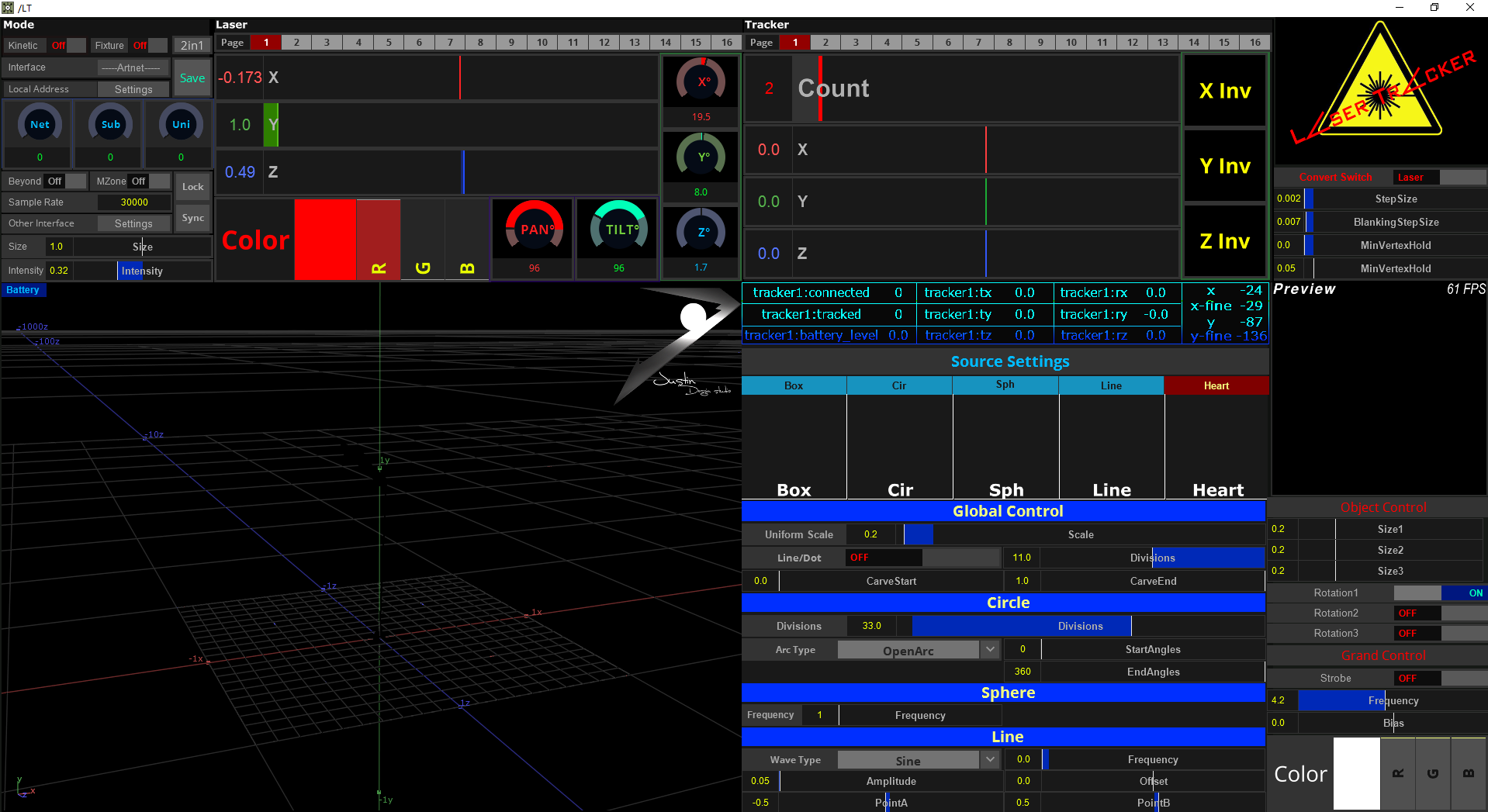This screenshot has width=1488, height=812.
Task: Select the Sph source tab
Action: click(1005, 385)
